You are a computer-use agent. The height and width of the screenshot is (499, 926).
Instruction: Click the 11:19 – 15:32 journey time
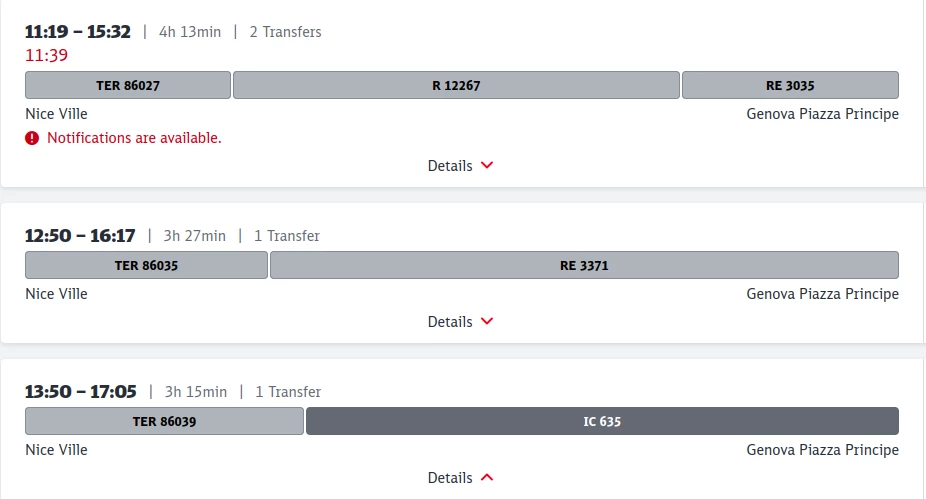(x=78, y=31)
